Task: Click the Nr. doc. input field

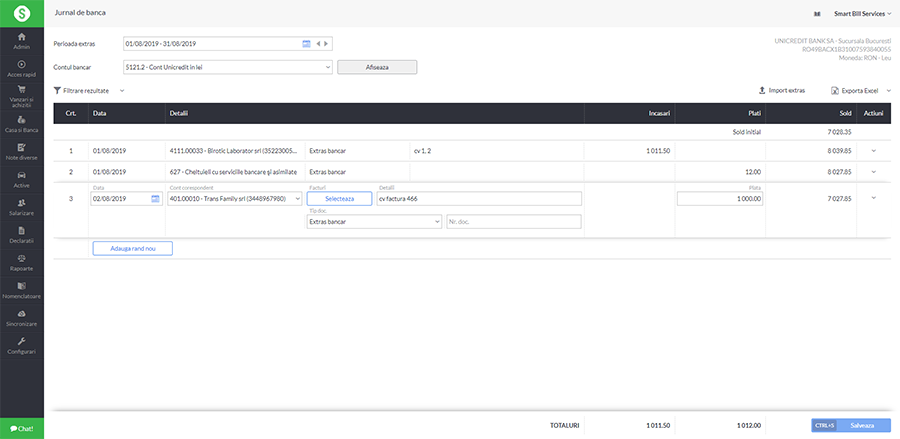Action: tap(513, 221)
